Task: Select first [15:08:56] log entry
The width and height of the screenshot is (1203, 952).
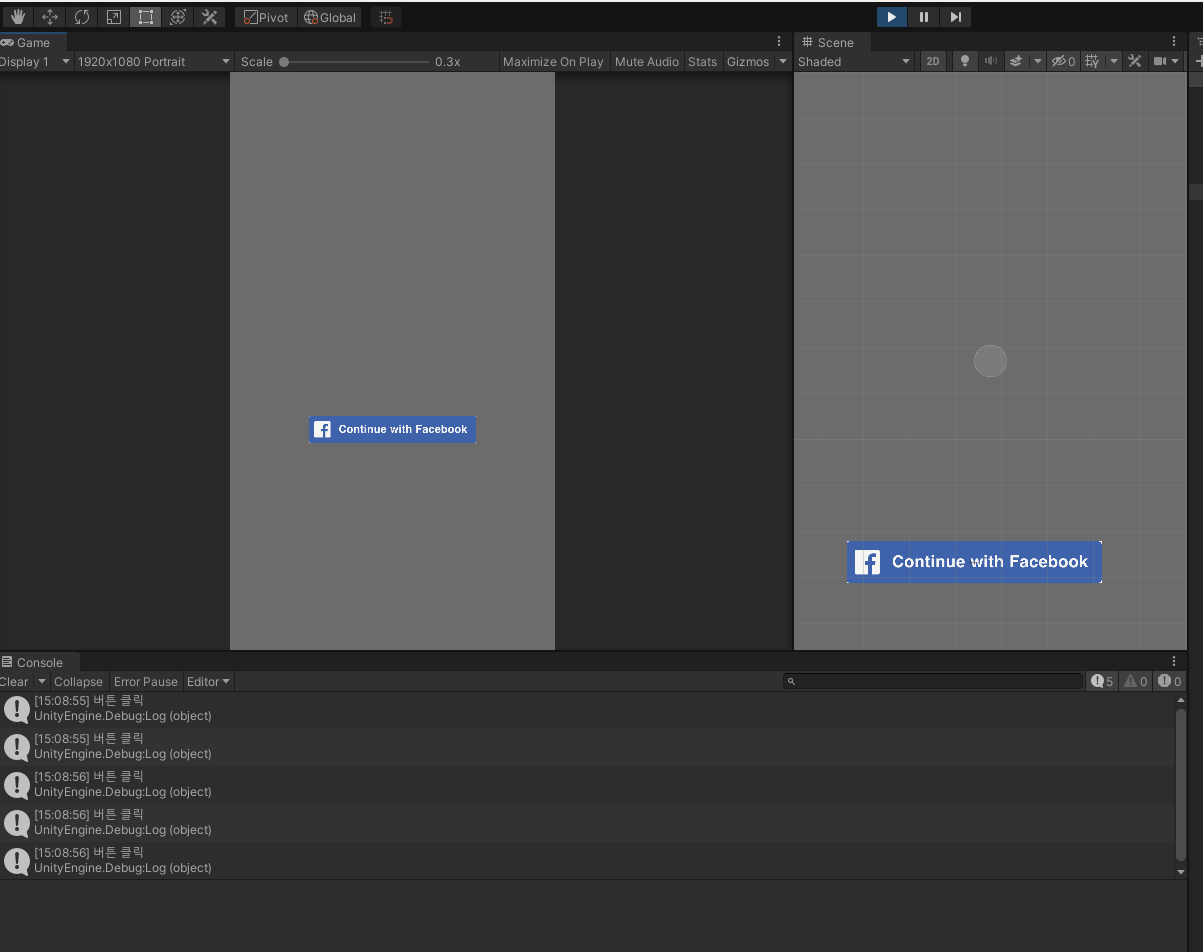Action: pyautogui.click(x=587, y=785)
